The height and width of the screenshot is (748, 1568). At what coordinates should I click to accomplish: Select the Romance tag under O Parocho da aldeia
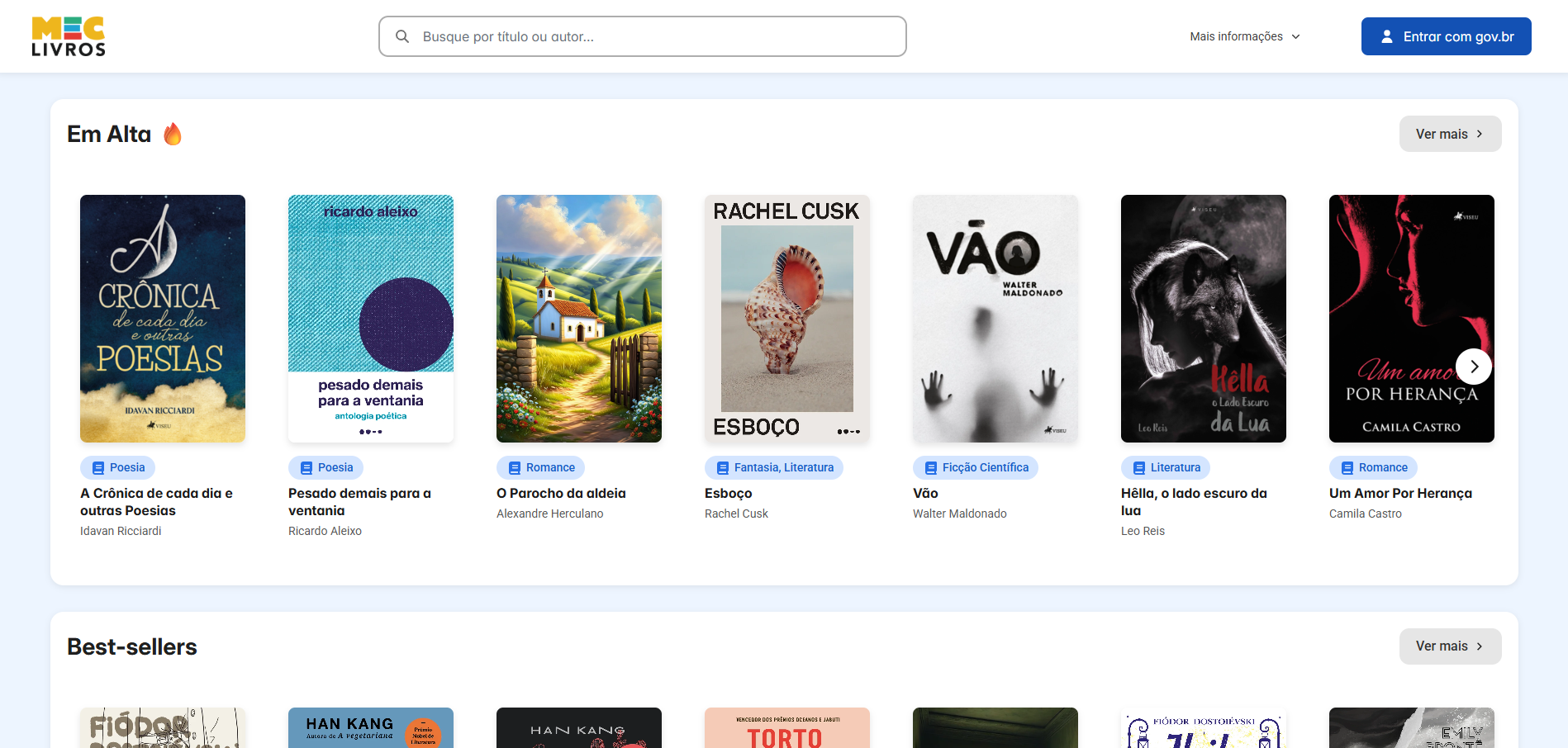(x=540, y=467)
